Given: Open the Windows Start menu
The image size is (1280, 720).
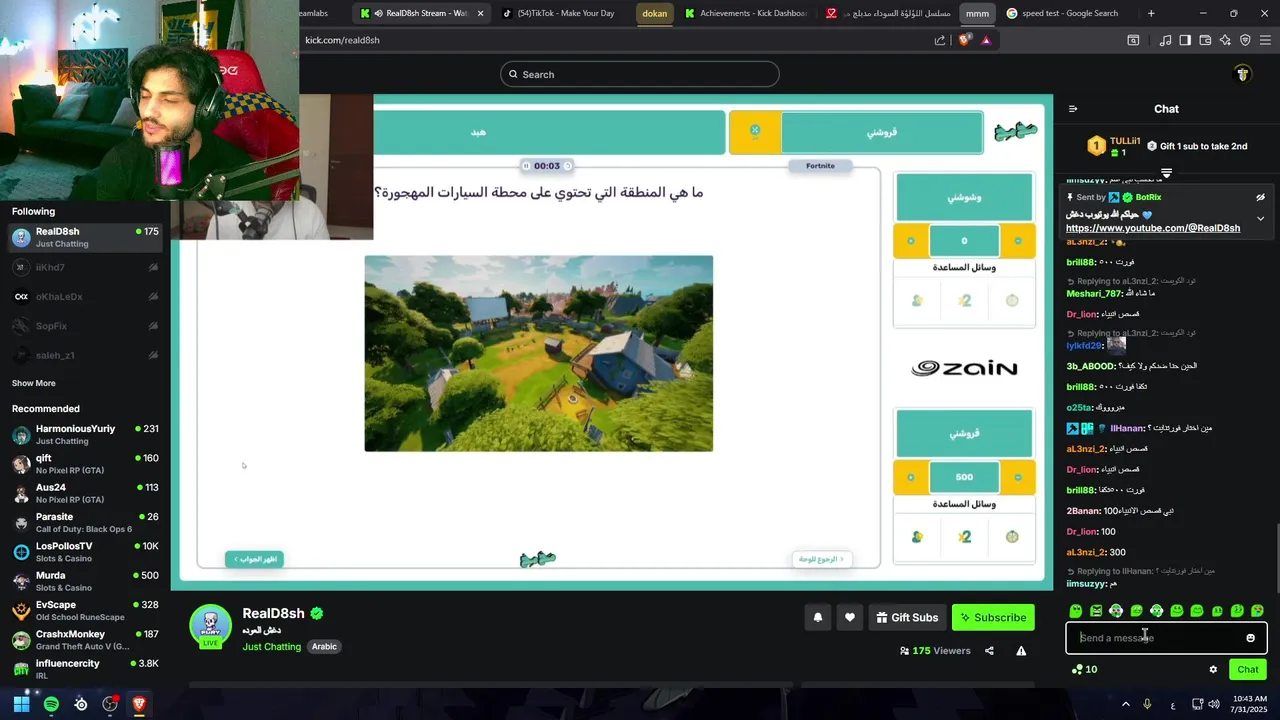Looking at the screenshot, I should (x=21, y=704).
